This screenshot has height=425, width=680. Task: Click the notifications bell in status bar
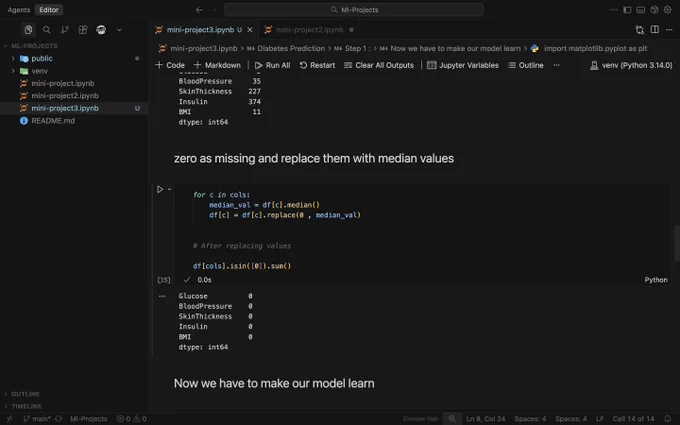point(667,418)
